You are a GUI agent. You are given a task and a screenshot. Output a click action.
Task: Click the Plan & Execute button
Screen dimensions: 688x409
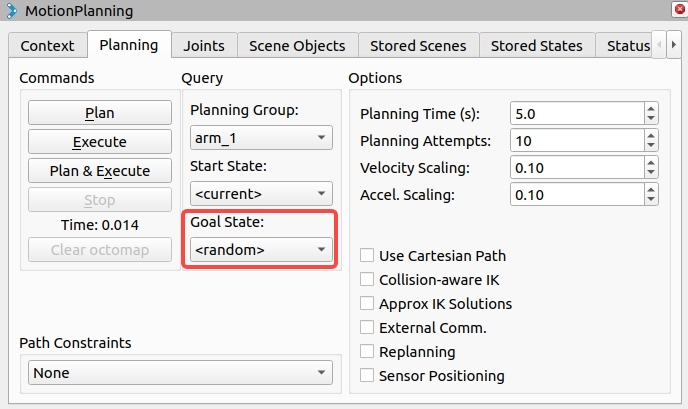click(100, 171)
